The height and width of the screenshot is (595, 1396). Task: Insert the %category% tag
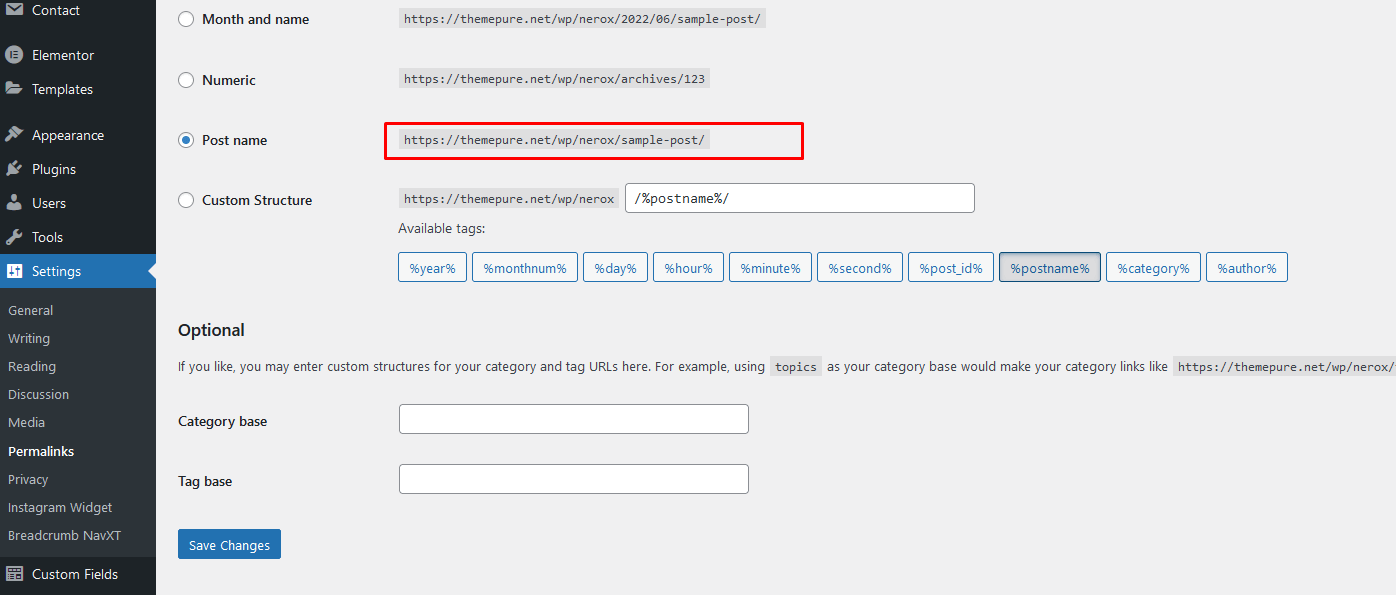1153,268
